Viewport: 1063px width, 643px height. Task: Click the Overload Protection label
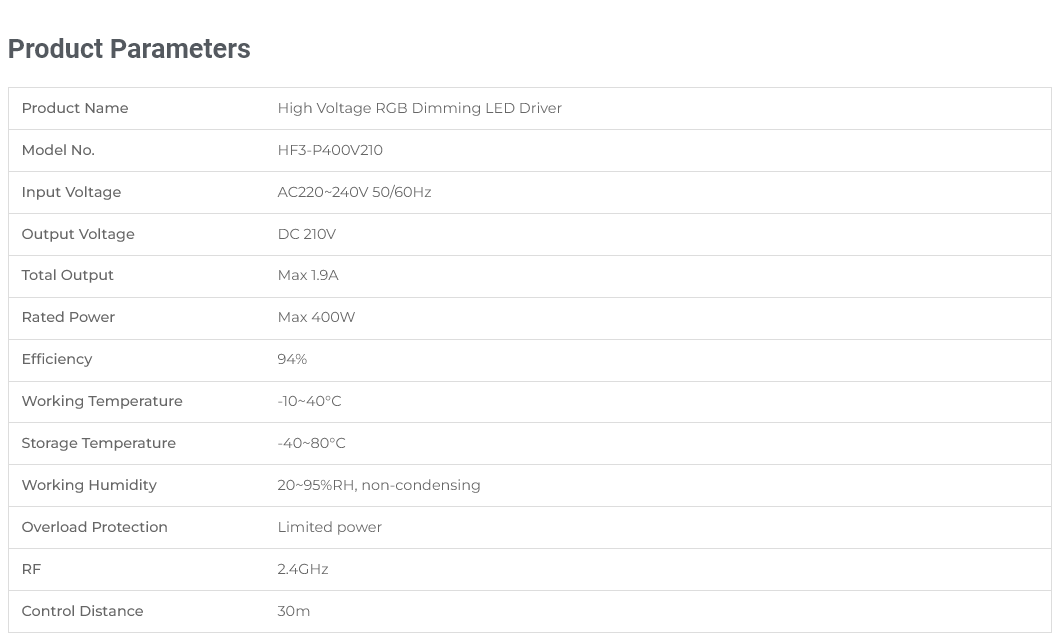tap(94, 527)
